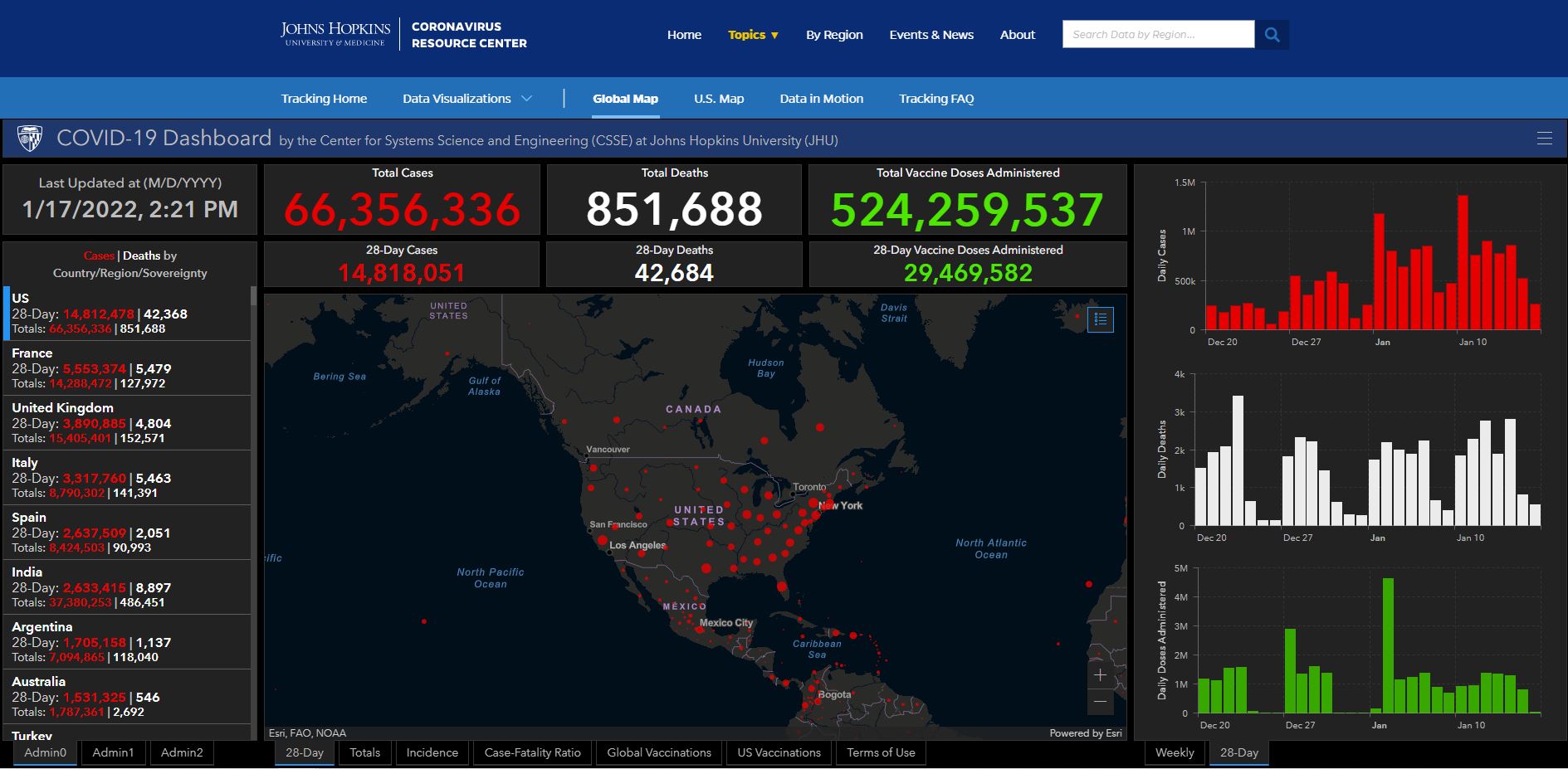The image size is (1568, 769).
Task: Expand the Data Visualizations dropdown
Action: point(467,99)
